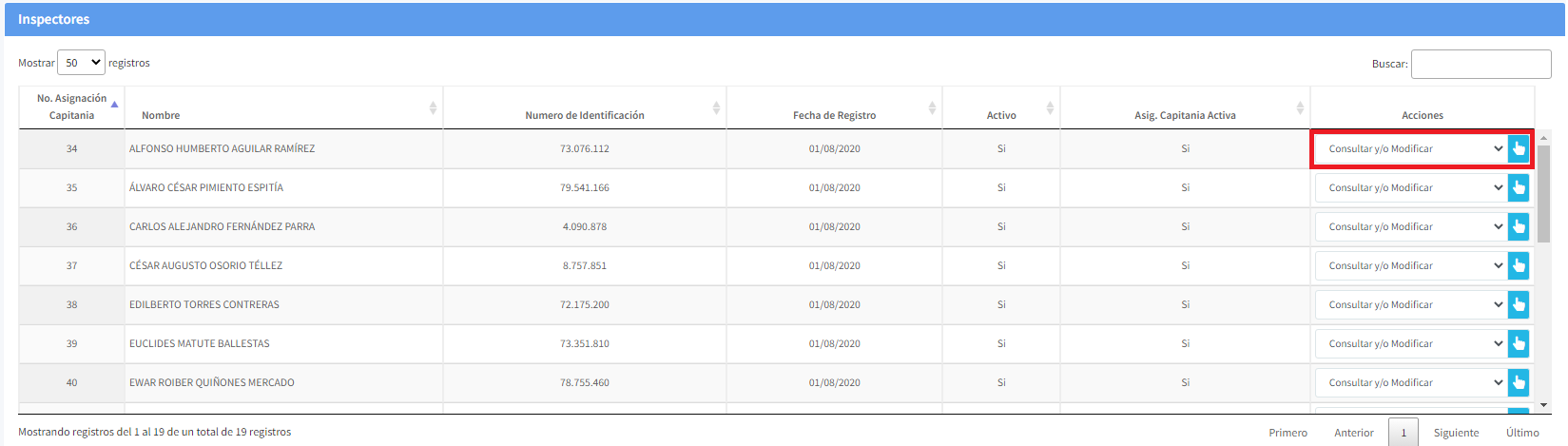
Task: Click hand icon for Euclides Matute Ballestas
Action: coord(1519,344)
